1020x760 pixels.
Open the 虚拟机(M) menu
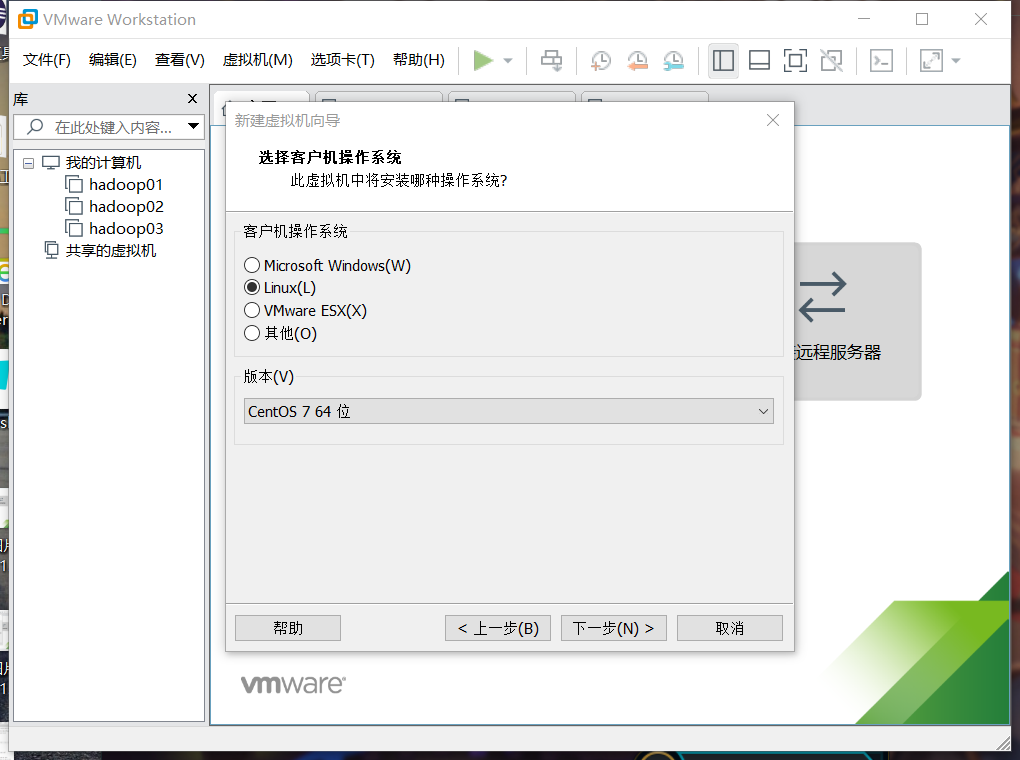coord(258,60)
